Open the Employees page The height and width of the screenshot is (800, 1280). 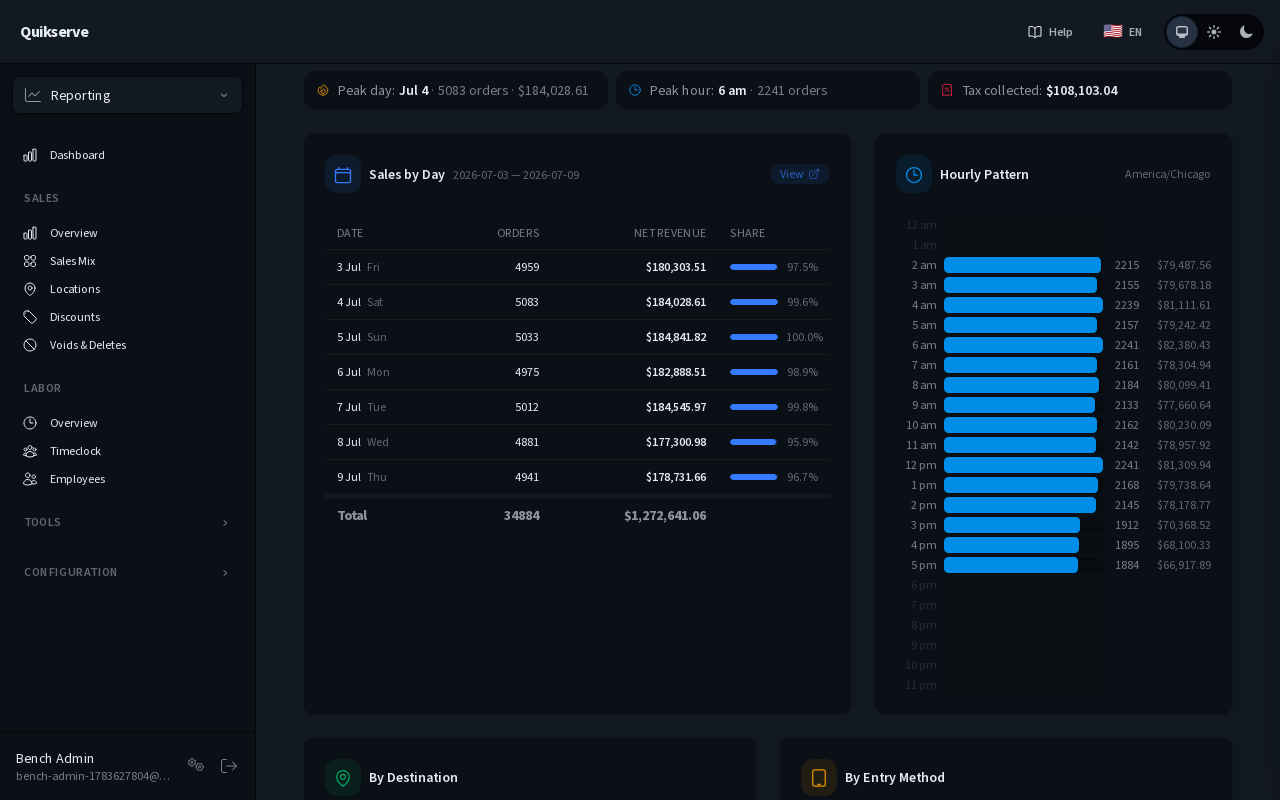click(x=127, y=479)
